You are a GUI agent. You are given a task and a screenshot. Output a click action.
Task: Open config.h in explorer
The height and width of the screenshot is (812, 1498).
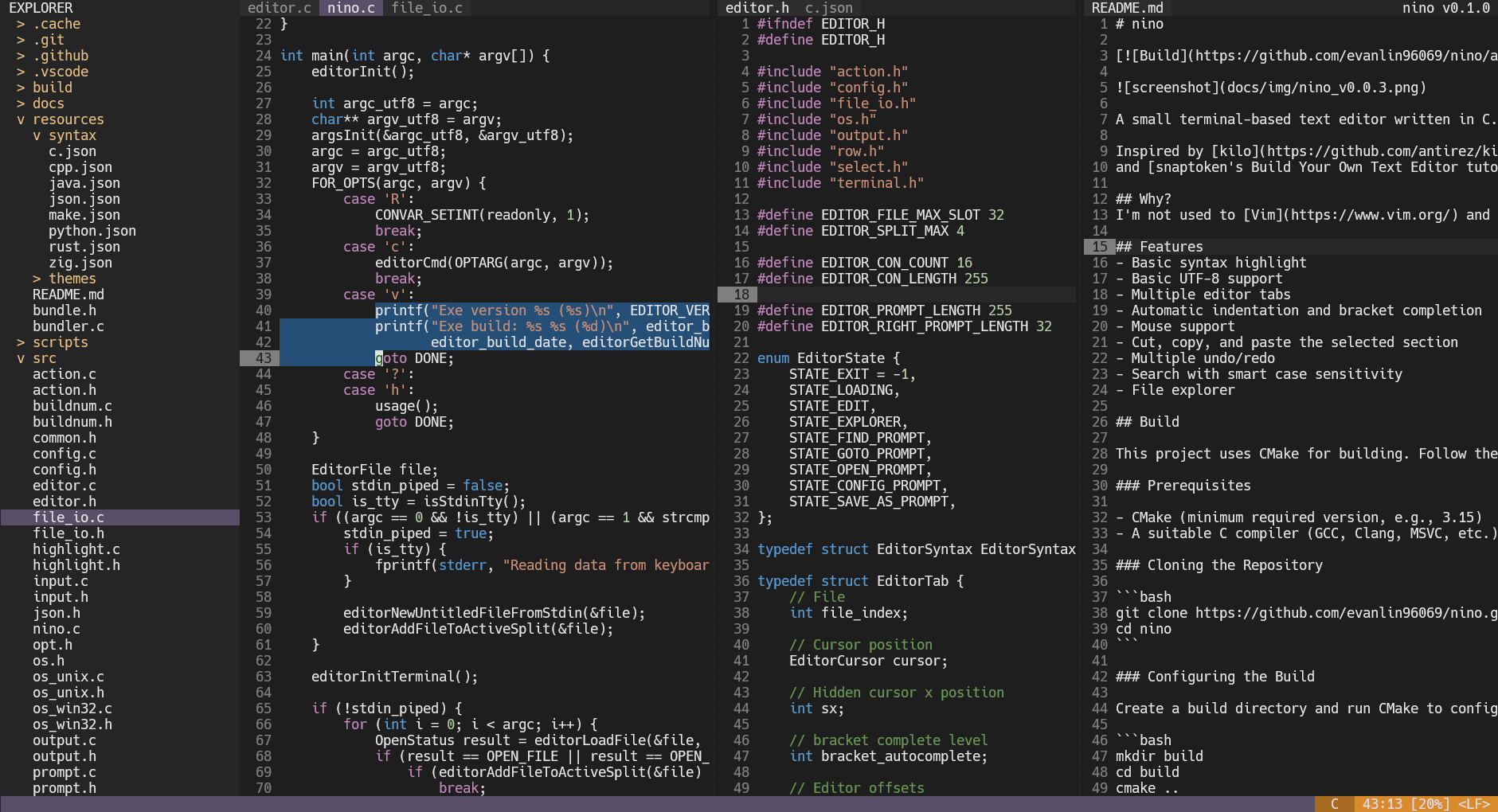pos(65,470)
